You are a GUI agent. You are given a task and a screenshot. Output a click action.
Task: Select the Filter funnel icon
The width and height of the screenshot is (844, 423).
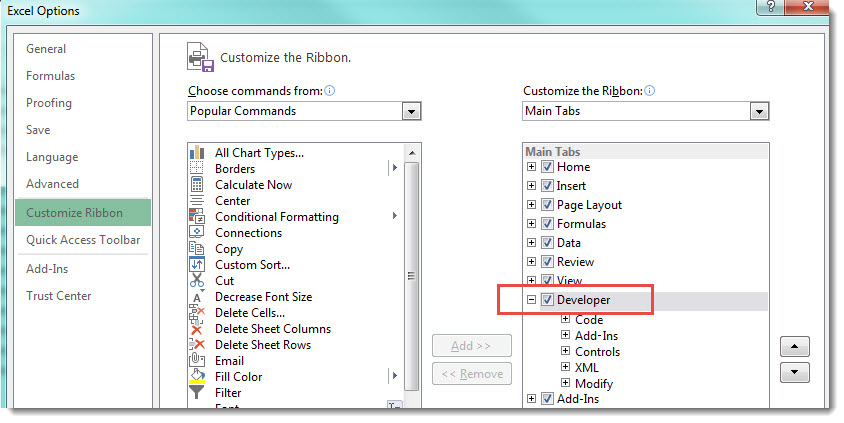tap(197, 392)
